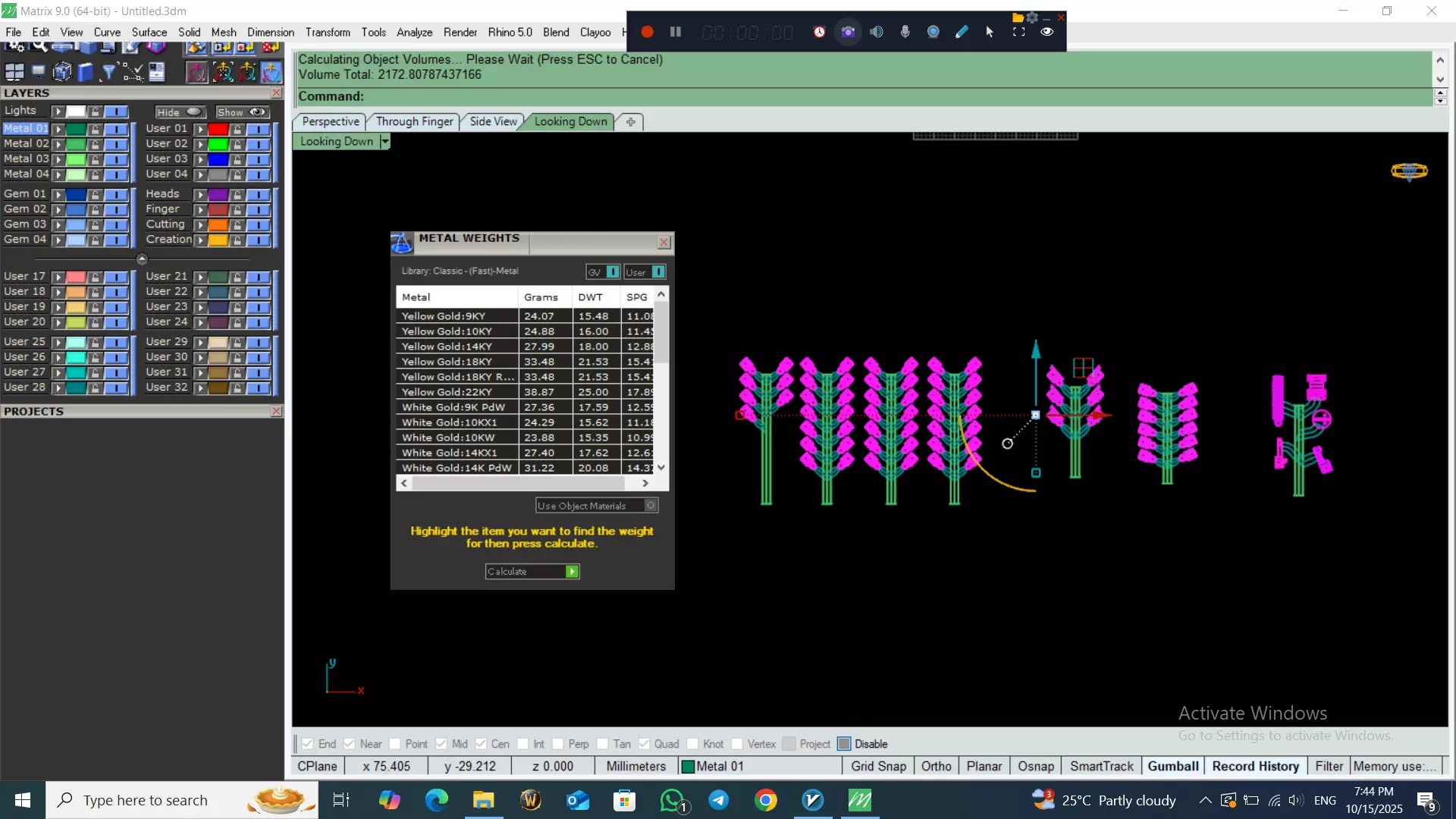The height and width of the screenshot is (819, 1456).
Task: Open the Transform menu
Action: [328, 32]
